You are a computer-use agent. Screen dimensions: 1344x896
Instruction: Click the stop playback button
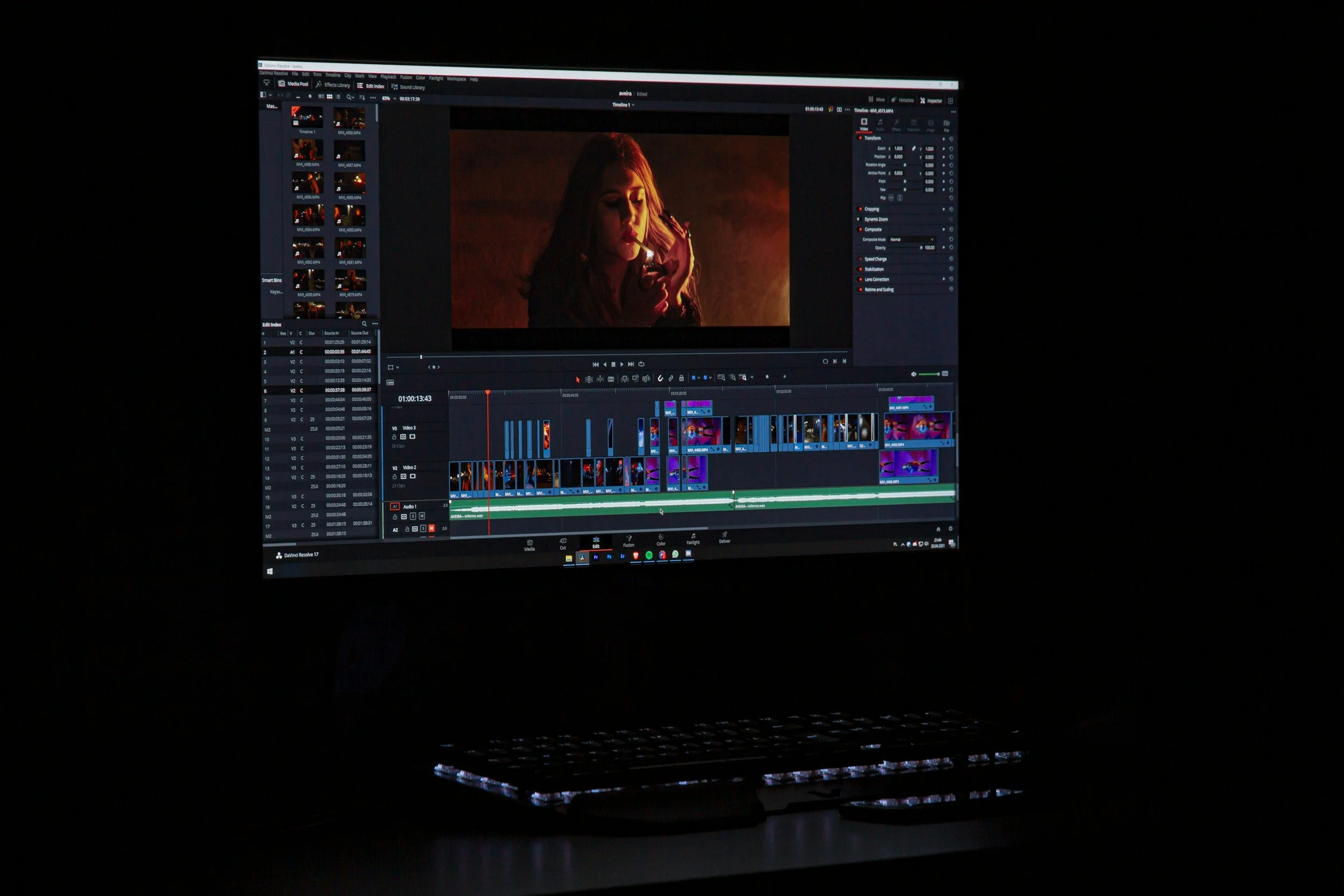pos(613,364)
